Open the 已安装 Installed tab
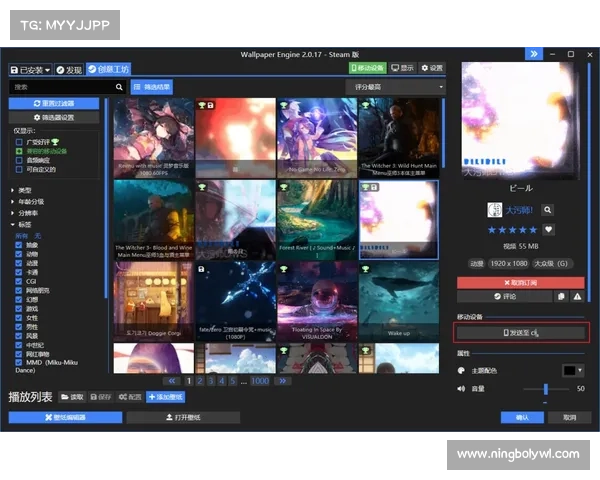The image size is (600, 480). (30, 70)
